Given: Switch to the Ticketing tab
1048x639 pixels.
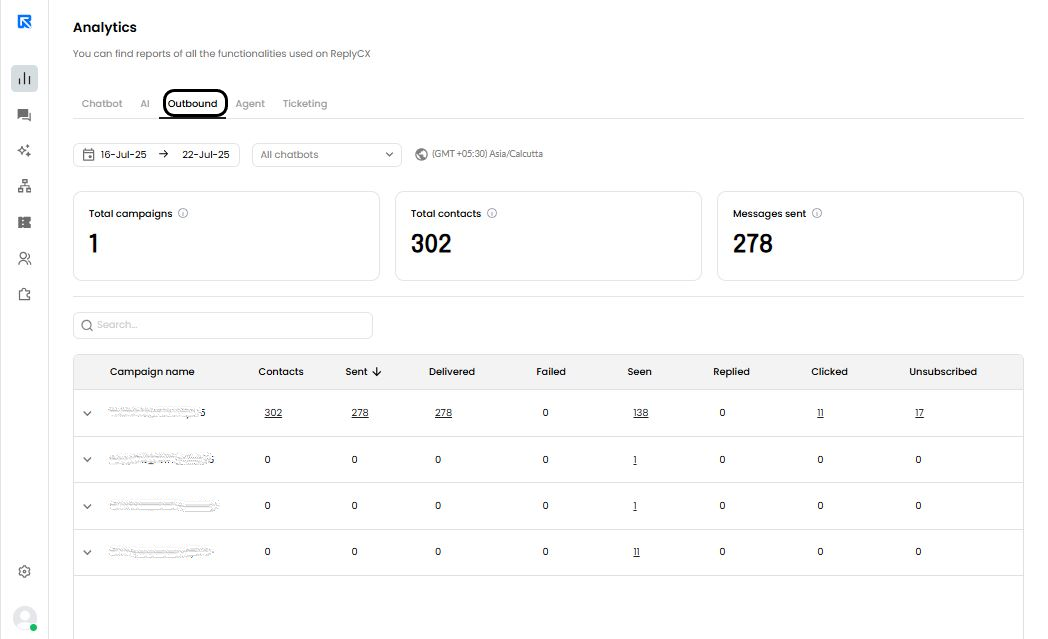Looking at the screenshot, I should tap(305, 104).
